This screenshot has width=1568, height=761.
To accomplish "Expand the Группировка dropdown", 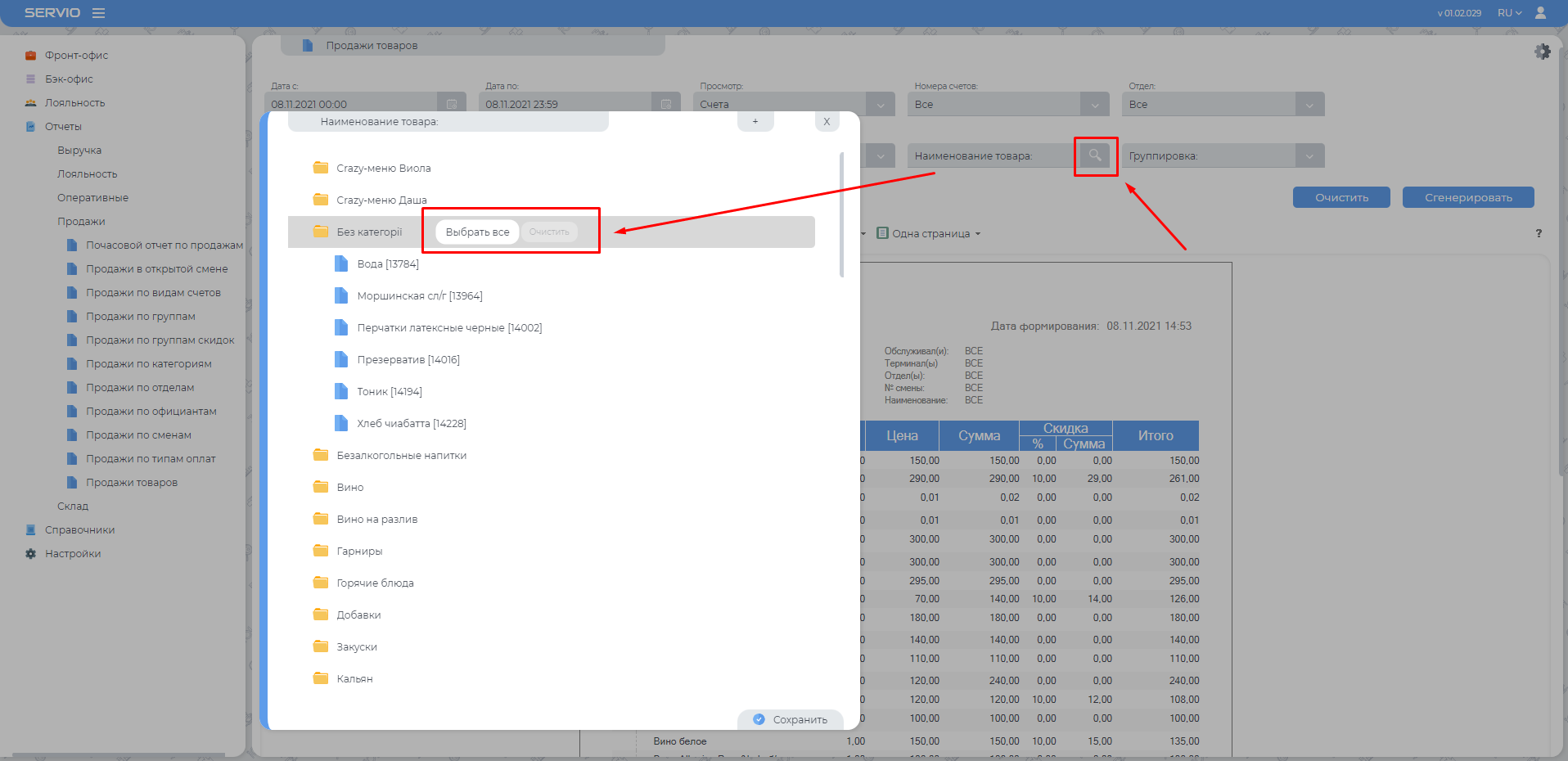I will pyautogui.click(x=1309, y=155).
